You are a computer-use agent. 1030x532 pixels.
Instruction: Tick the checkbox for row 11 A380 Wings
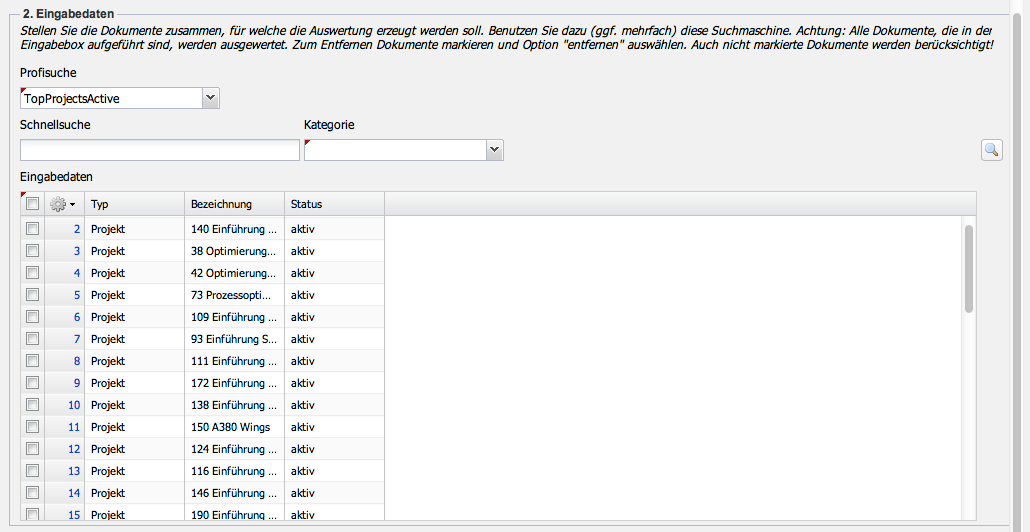click(32, 427)
